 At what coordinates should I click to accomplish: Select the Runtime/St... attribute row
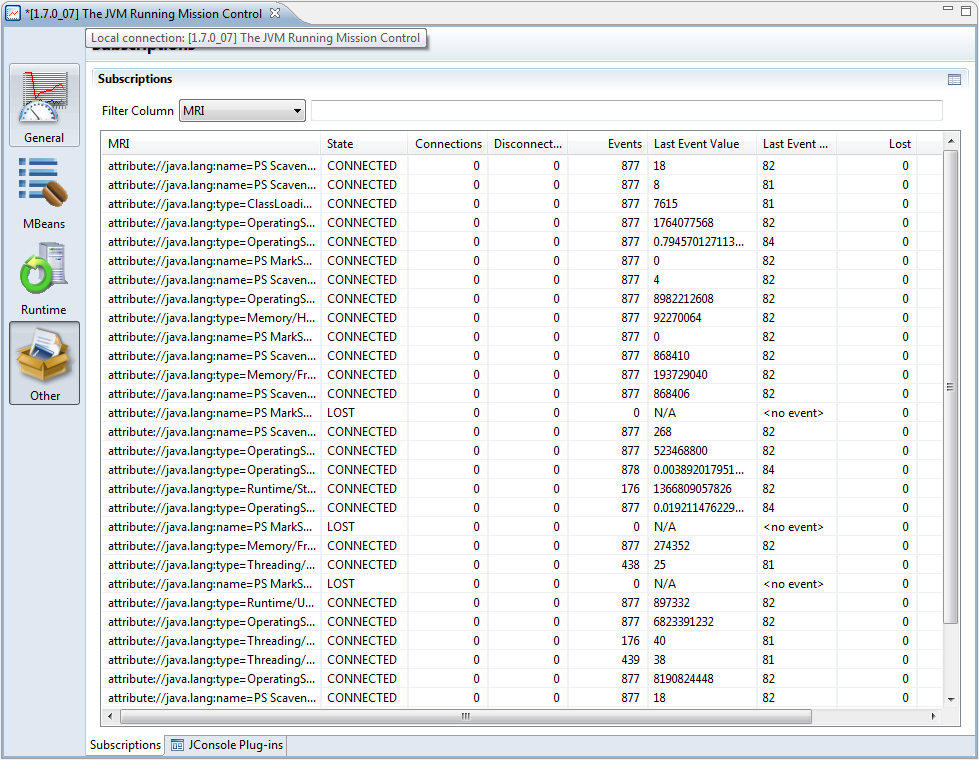coord(521,488)
